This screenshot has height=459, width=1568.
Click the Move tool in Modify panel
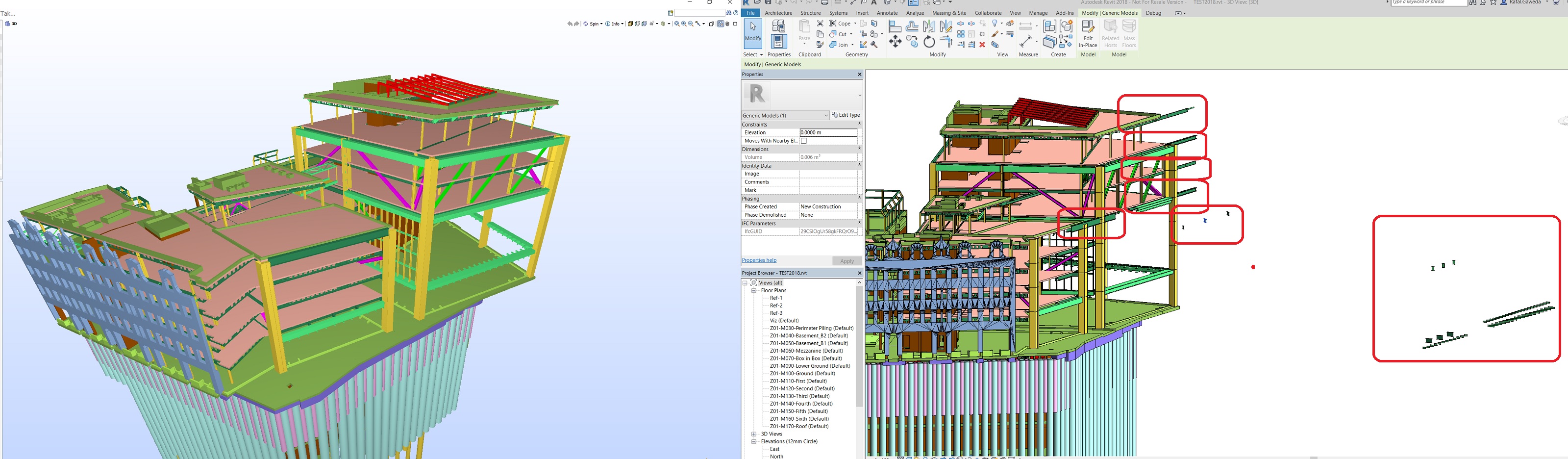(895, 41)
